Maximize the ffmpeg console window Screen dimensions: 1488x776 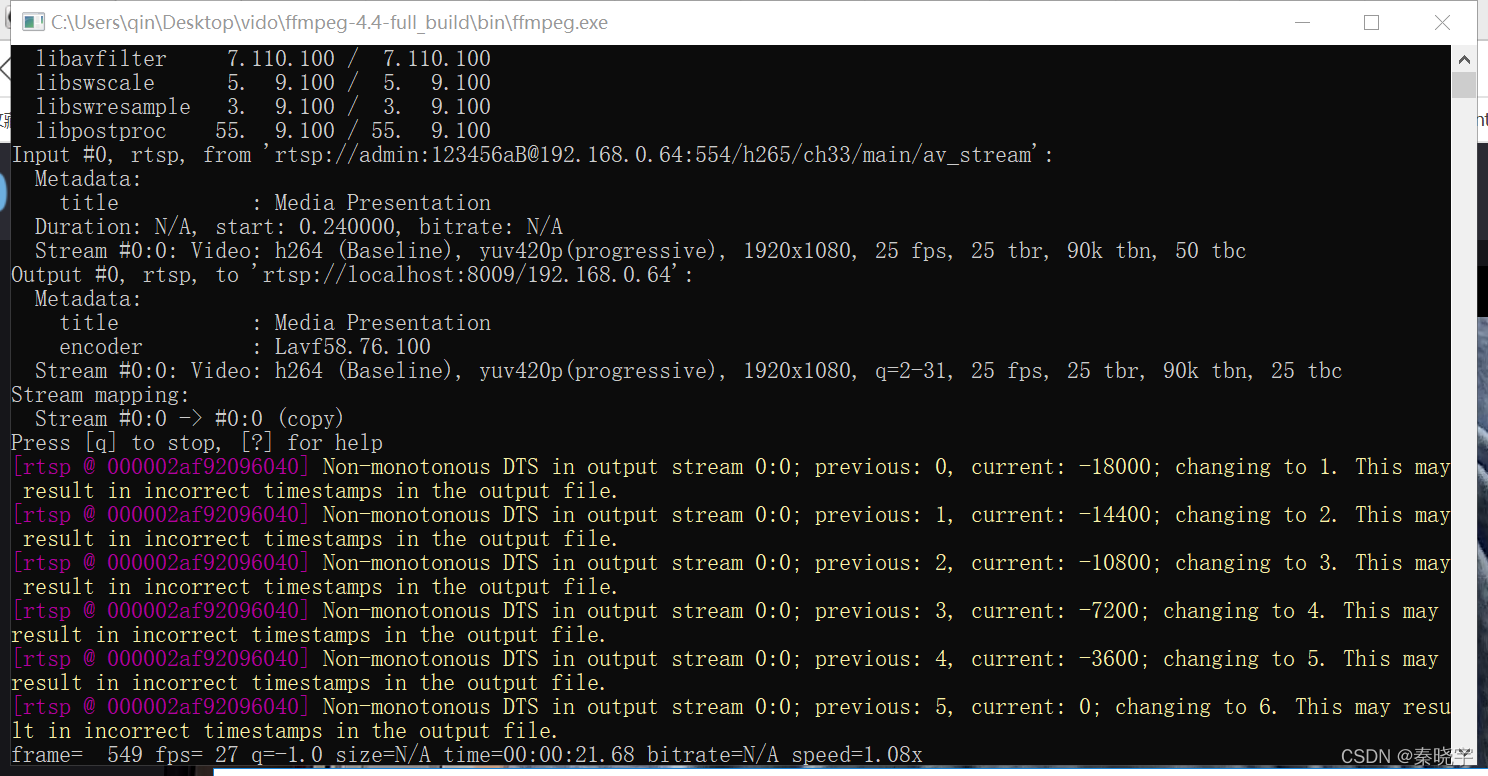pos(1371,22)
